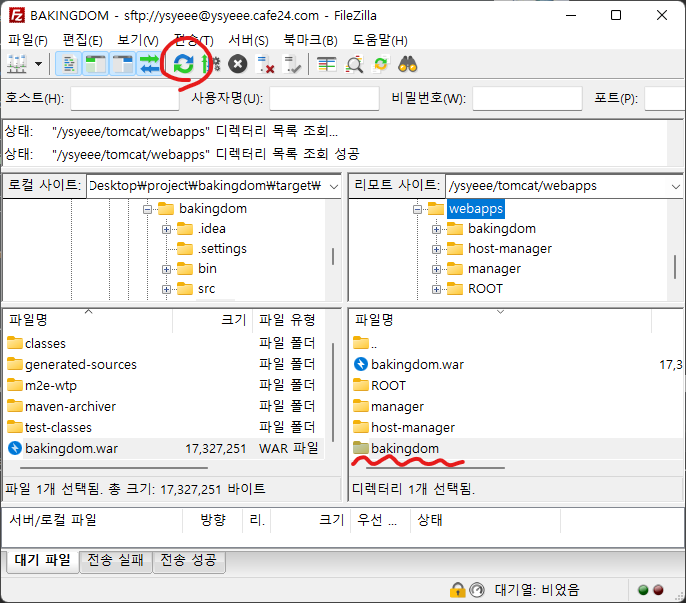686x603 pixels.
Task: Cancel the current operation
Action: click(238, 64)
